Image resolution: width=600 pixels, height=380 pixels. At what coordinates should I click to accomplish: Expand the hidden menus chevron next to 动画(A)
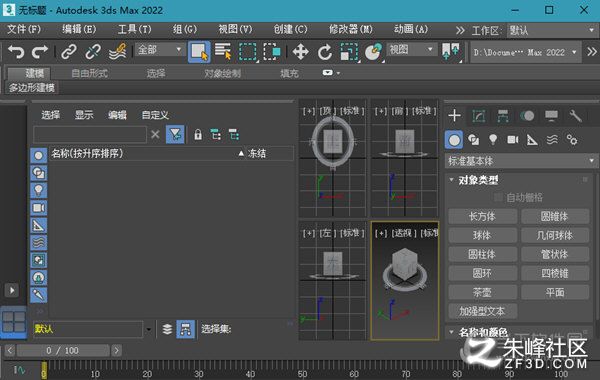[x=460, y=30]
